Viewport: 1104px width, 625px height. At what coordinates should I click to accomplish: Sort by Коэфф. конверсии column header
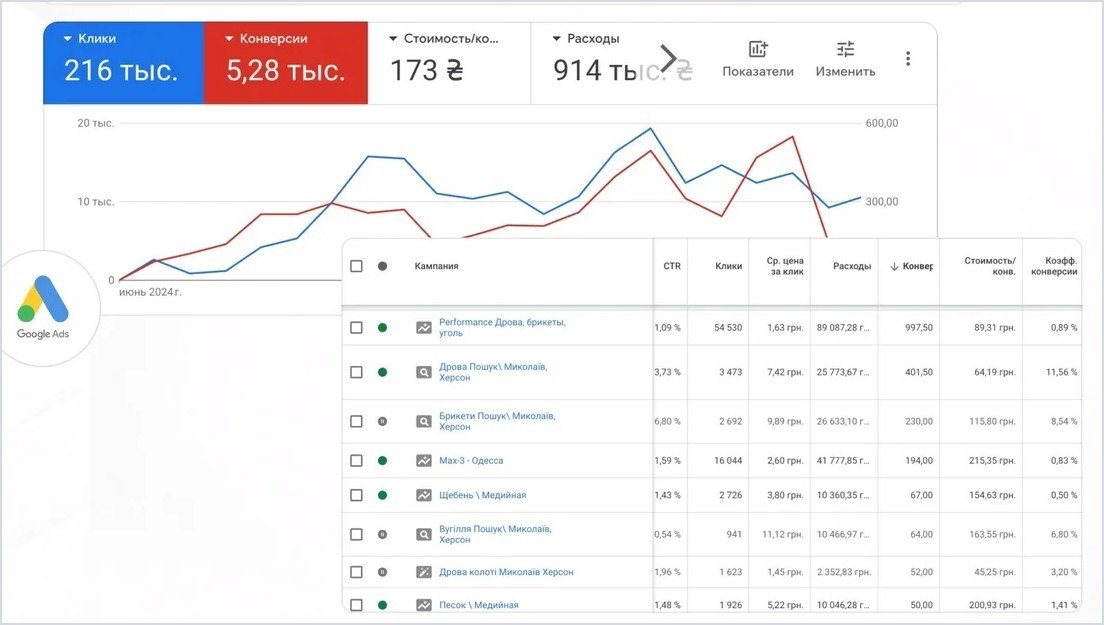1054,266
